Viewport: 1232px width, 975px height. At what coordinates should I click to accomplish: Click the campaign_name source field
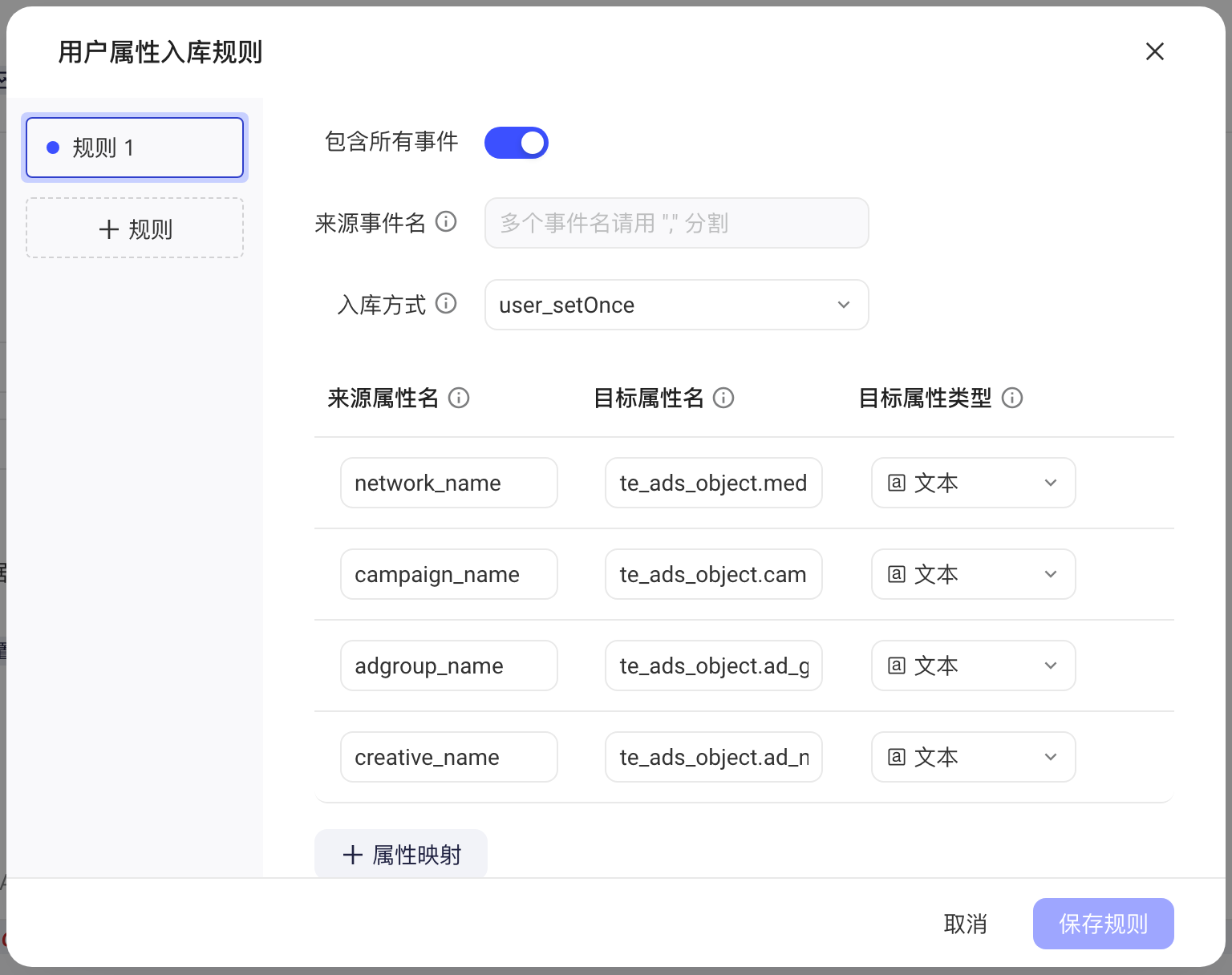coord(449,574)
